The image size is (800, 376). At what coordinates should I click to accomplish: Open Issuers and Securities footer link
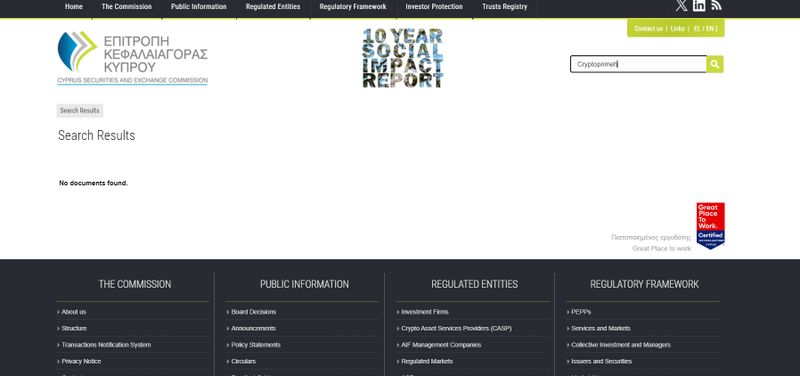click(x=601, y=361)
